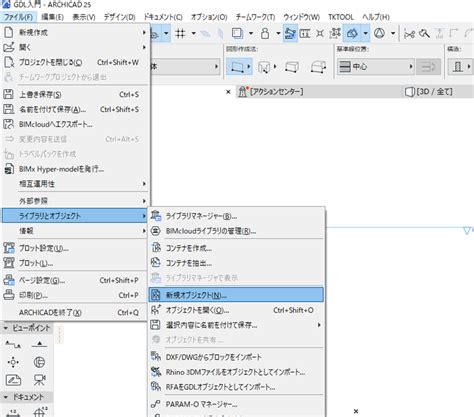Choose プロット(L)...
This screenshot has height=417, width=474.
(x=75, y=263)
